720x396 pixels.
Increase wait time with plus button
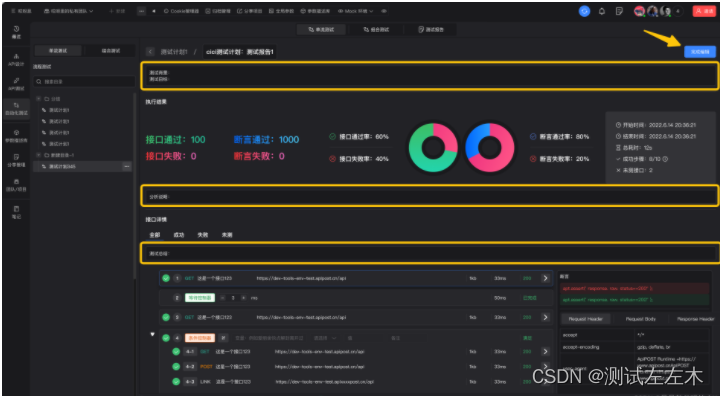click(x=243, y=298)
